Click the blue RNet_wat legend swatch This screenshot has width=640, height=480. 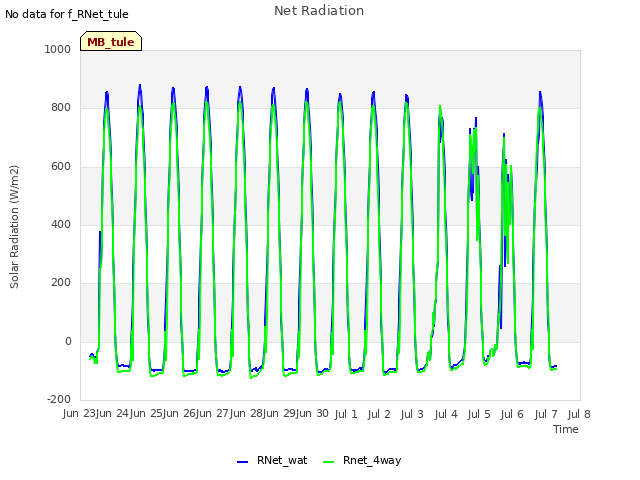point(242,462)
